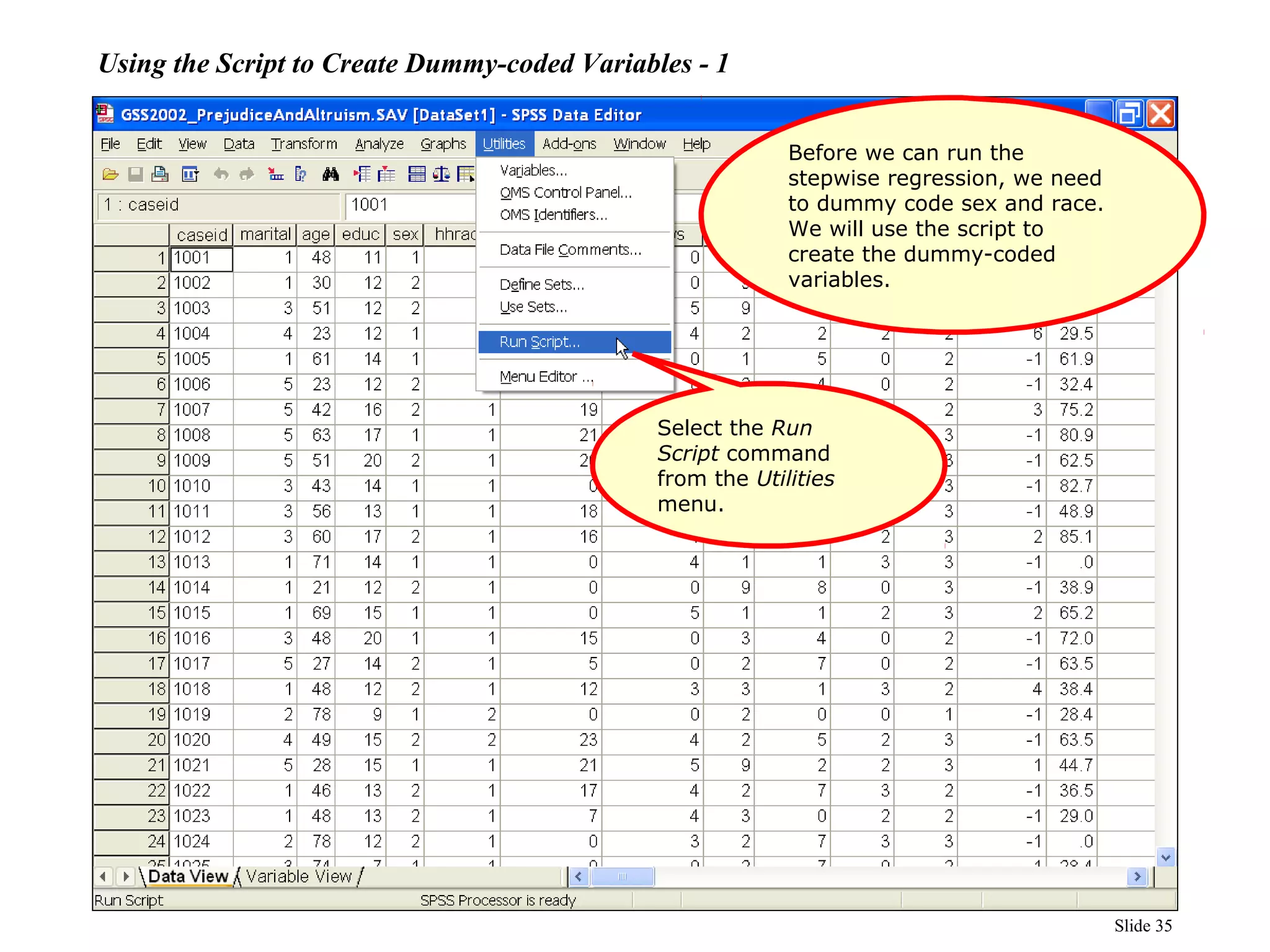Click the educ cell 20 in row 9
Screen dimensions: 1270x952
(x=360, y=461)
